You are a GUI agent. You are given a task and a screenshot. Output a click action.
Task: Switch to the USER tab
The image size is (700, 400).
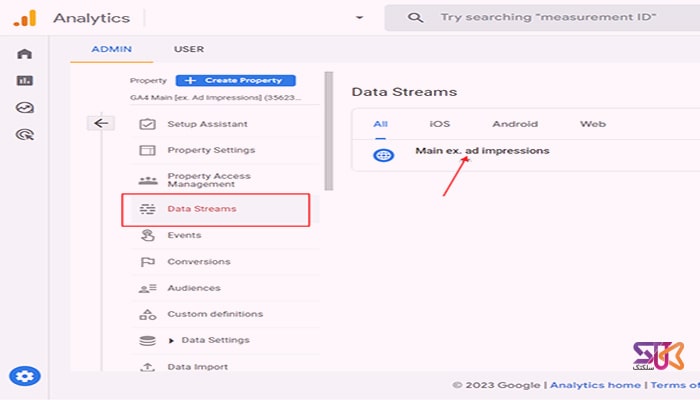coord(189,49)
